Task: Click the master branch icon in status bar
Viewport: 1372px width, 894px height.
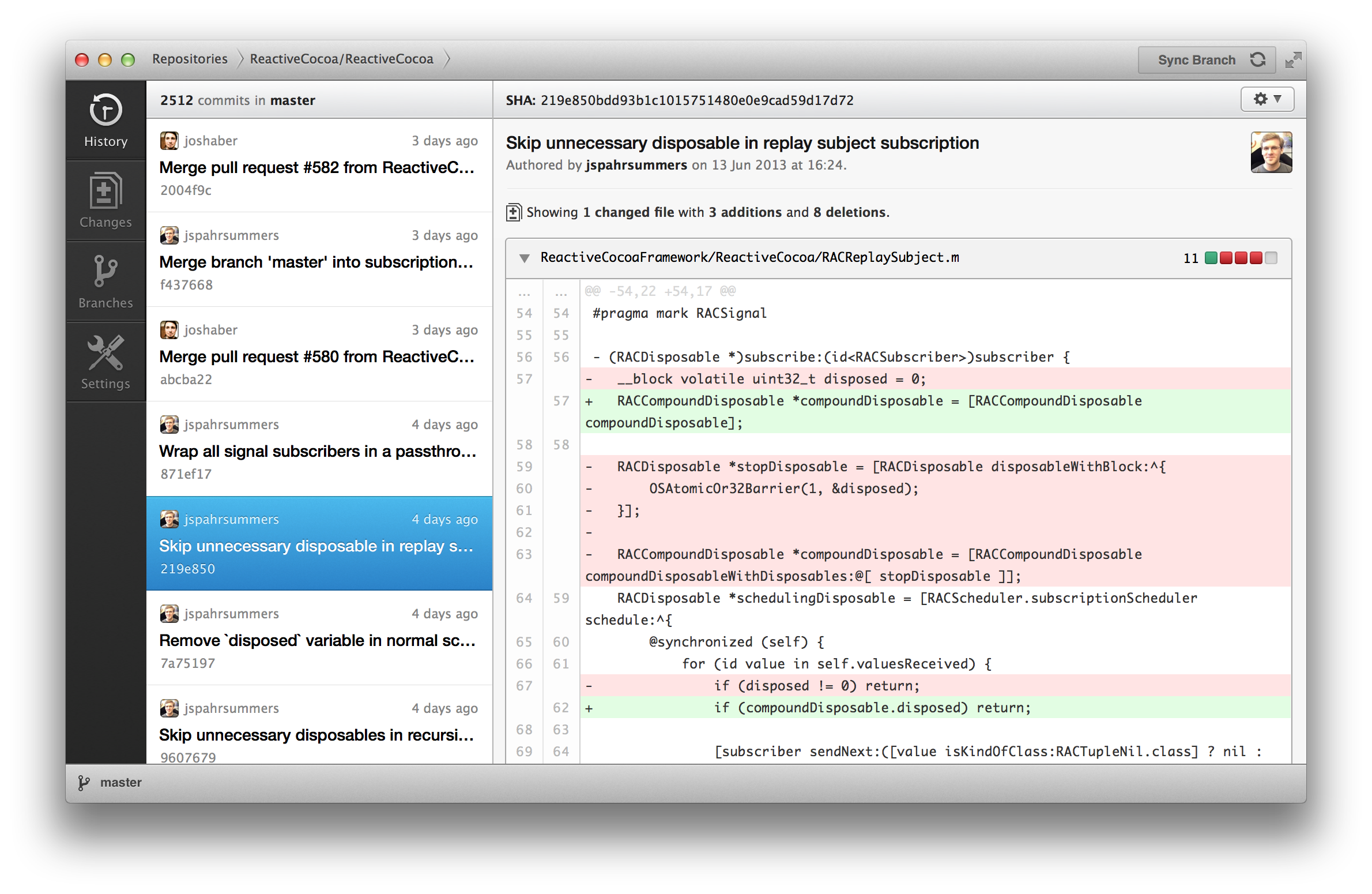Action: 84,783
